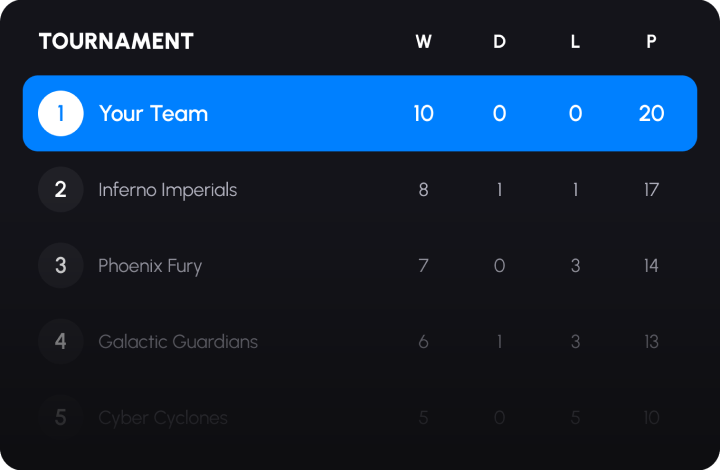Open the Cyber Cyclones team
The image size is (720, 470).
point(163,417)
